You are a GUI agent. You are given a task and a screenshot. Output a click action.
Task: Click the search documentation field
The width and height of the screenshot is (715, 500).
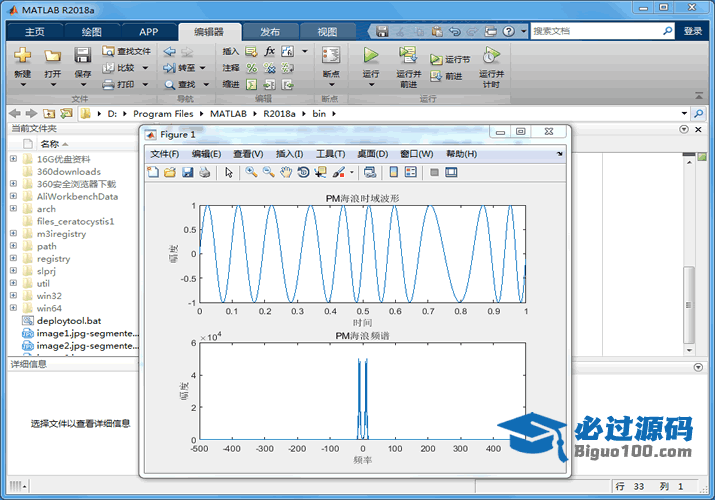(596, 31)
